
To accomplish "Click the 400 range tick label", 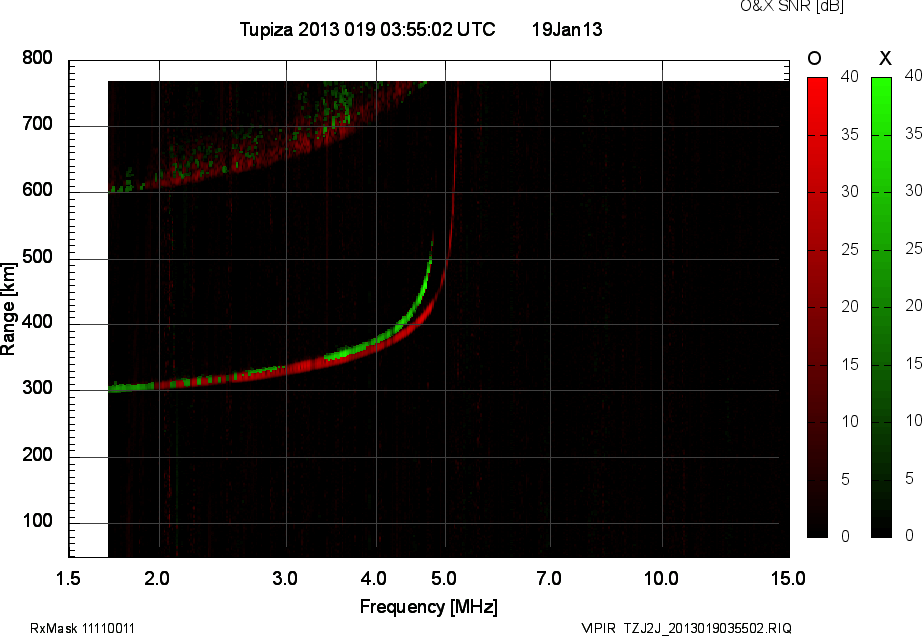I will point(37,322).
